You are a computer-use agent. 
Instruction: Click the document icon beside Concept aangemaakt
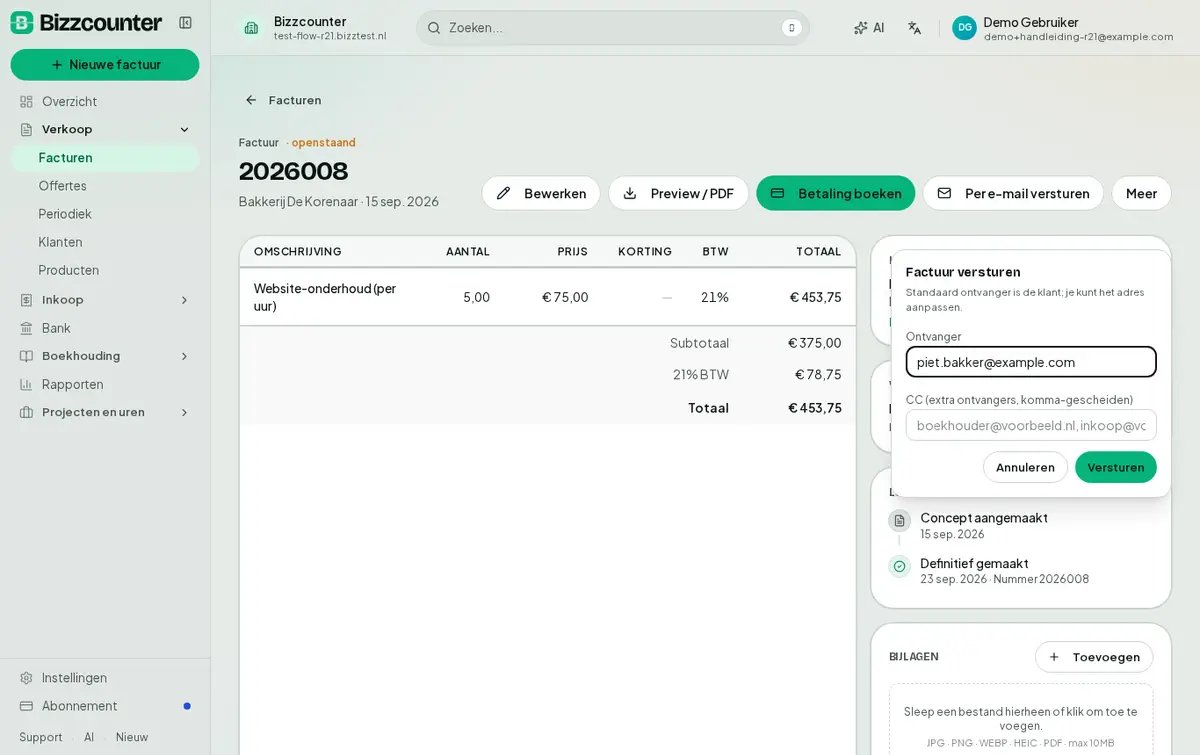pyautogui.click(x=899, y=521)
